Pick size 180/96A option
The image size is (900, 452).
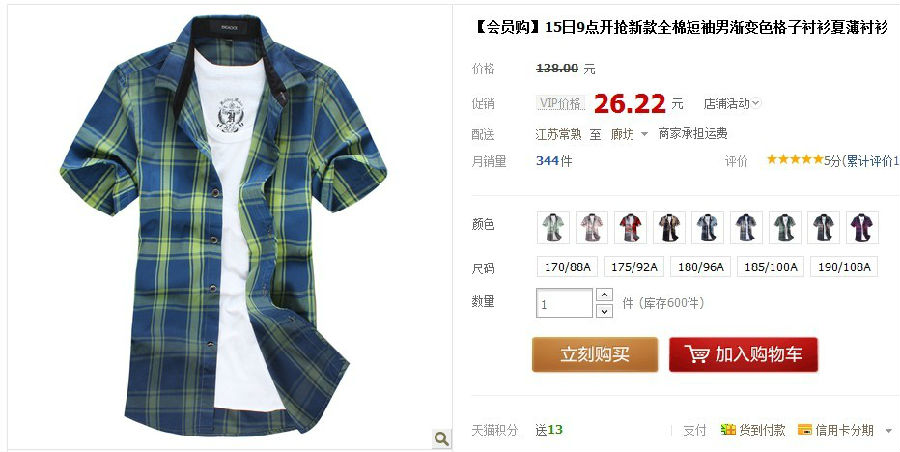click(x=701, y=267)
